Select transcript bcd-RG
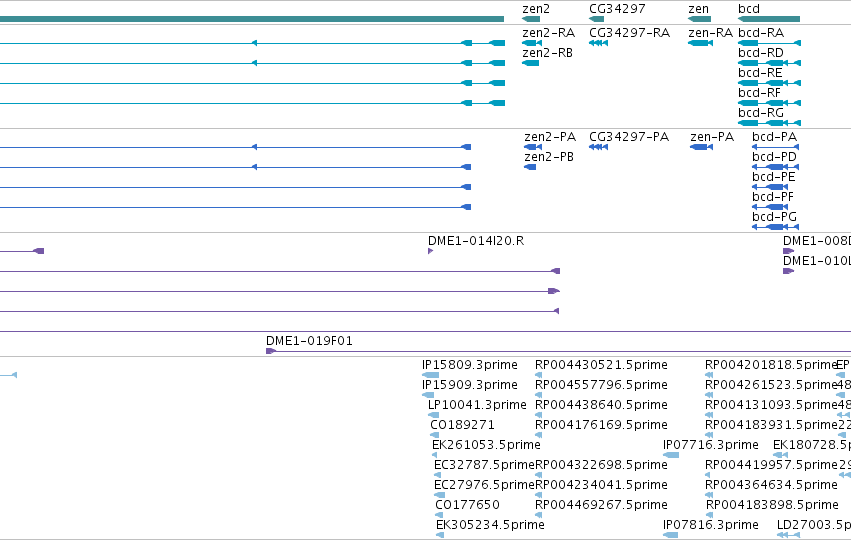The height and width of the screenshot is (540, 851). (761, 113)
